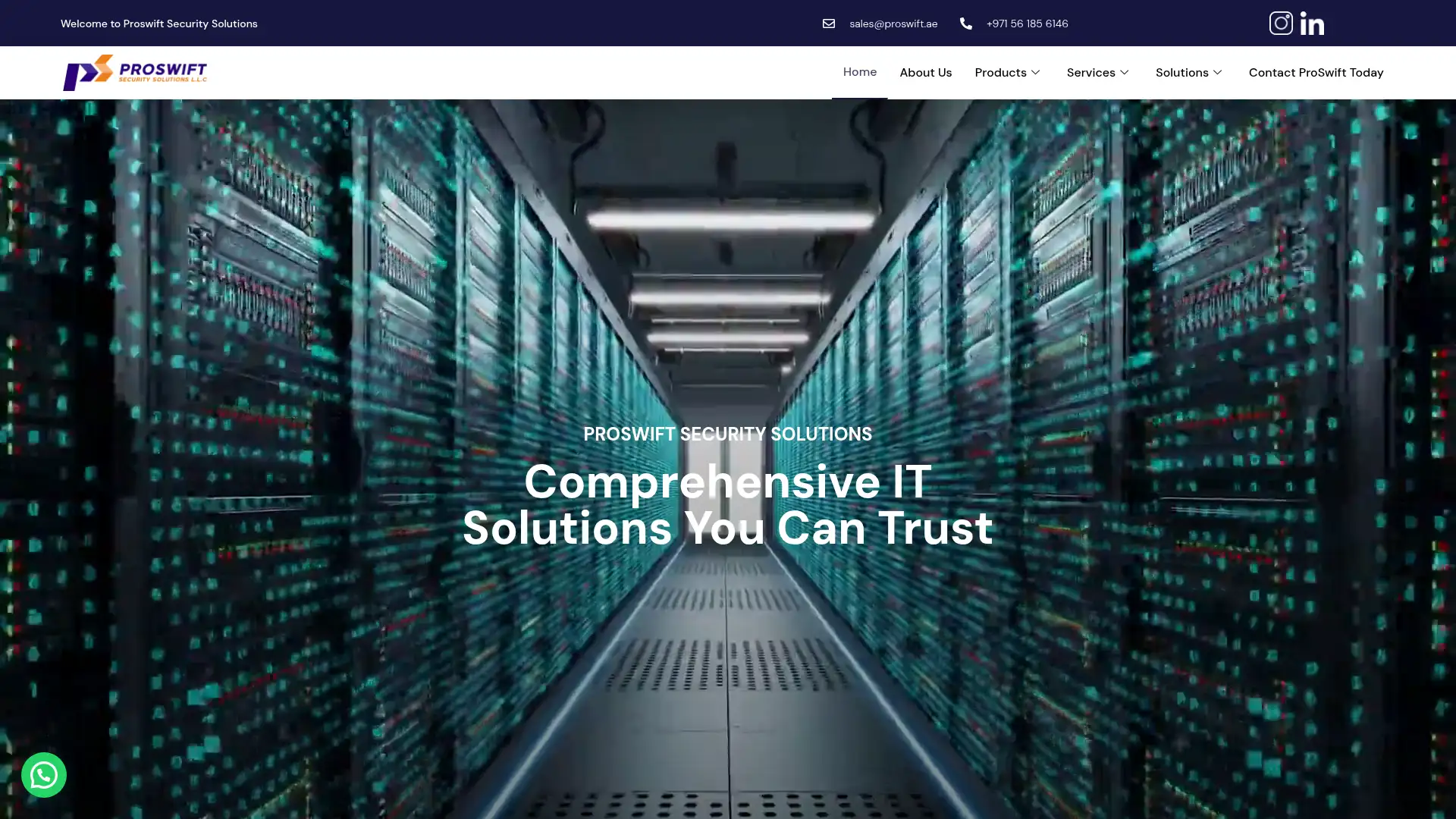The width and height of the screenshot is (1456, 819).
Task: Call the number +971 56 185 6146
Action: click(x=1027, y=24)
